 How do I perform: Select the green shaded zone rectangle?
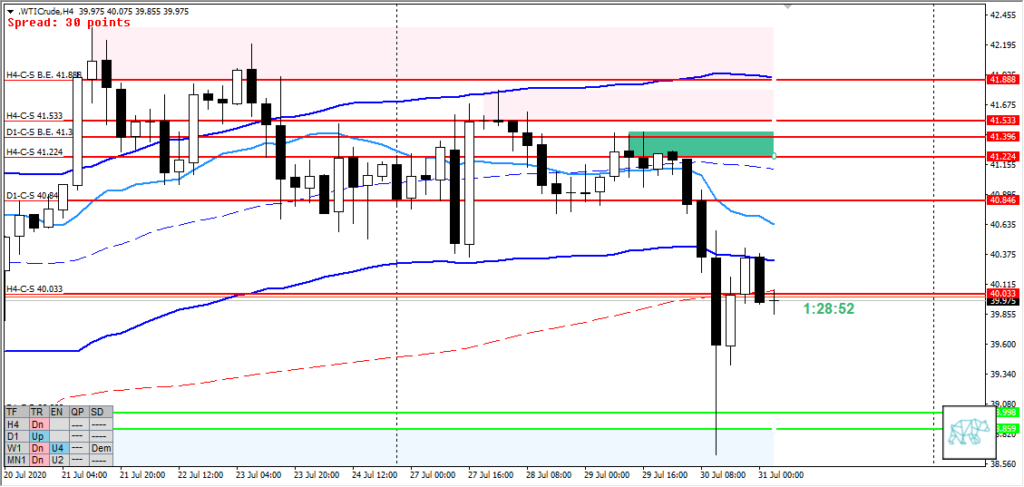700,143
